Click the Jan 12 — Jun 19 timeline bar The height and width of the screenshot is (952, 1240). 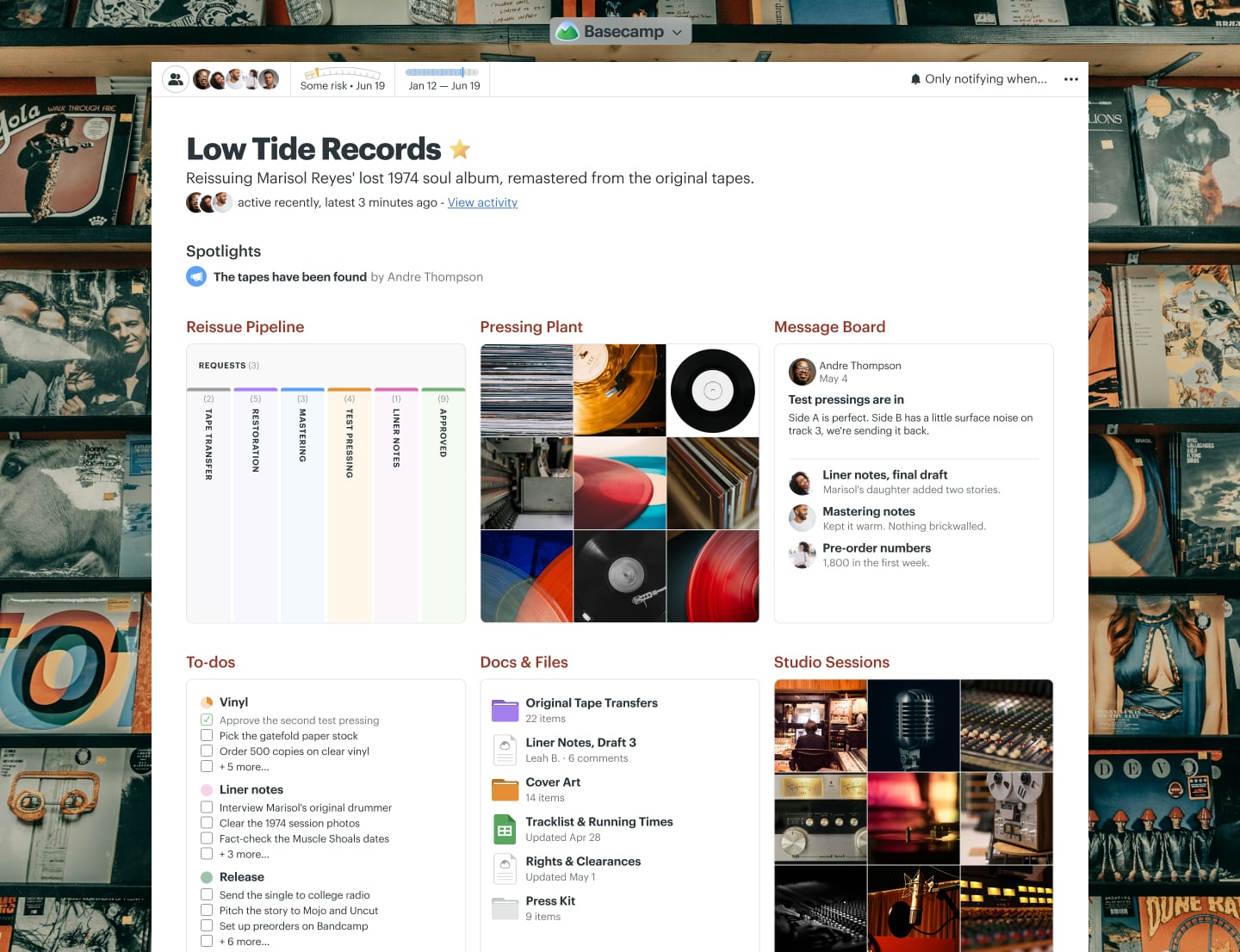point(444,79)
